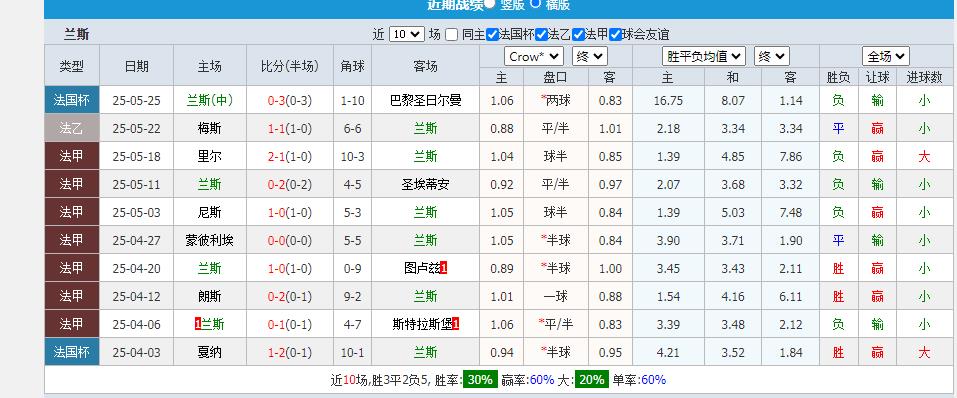This screenshot has width=957, height=398.
Task: Click the 赢率 60% value in summary
Action: click(x=542, y=380)
